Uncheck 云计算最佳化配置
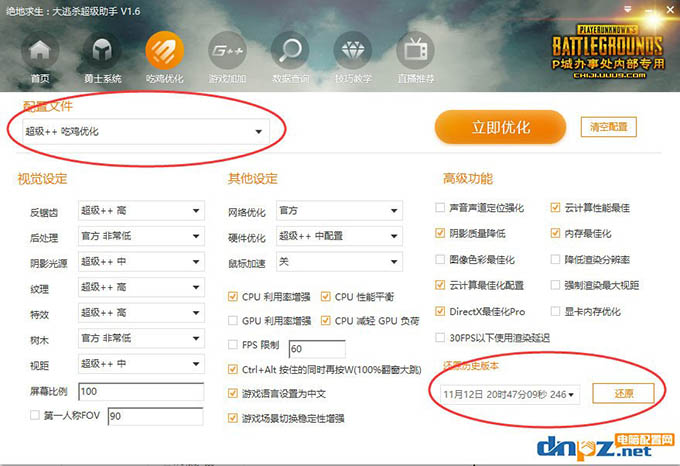This screenshot has height=466, width=680. coord(440,285)
